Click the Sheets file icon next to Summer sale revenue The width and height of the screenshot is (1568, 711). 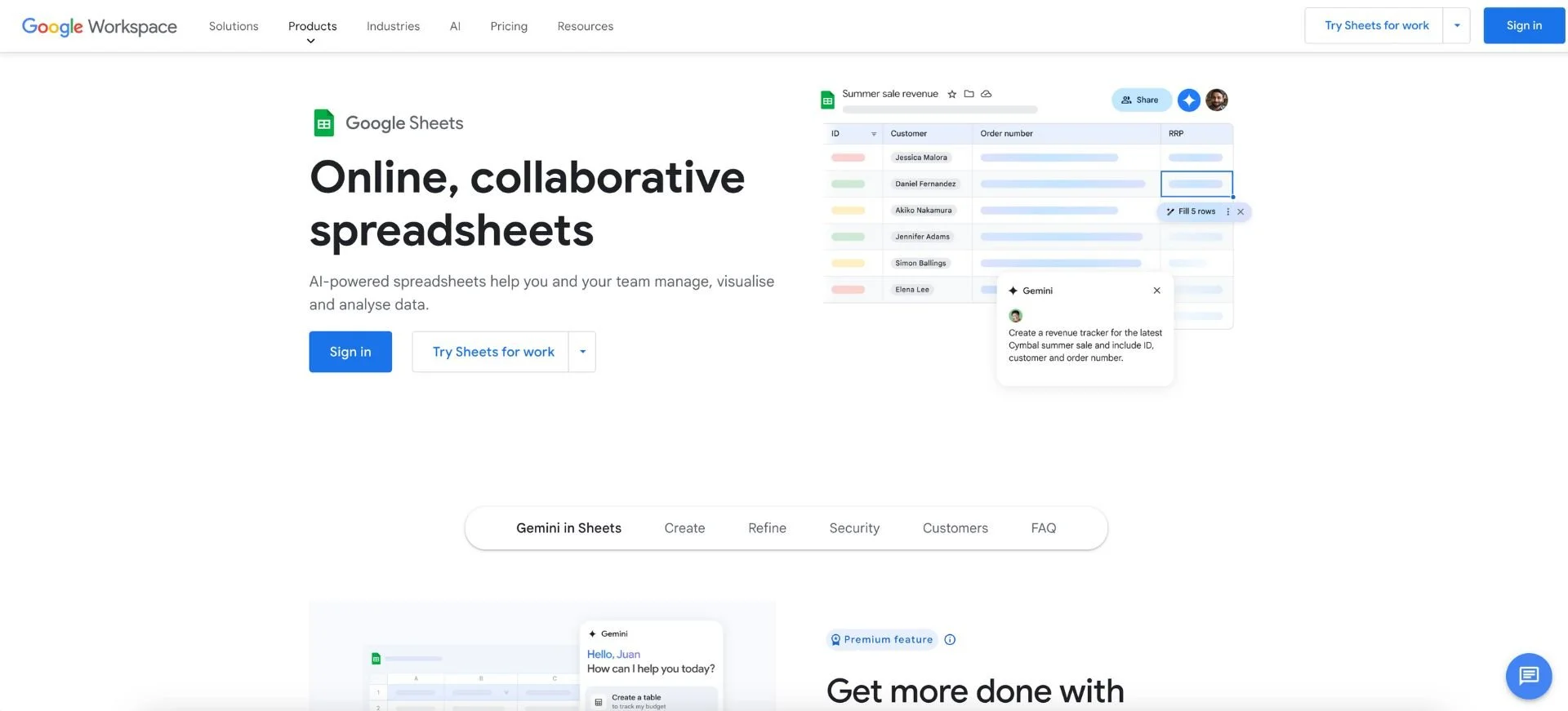click(827, 100)
